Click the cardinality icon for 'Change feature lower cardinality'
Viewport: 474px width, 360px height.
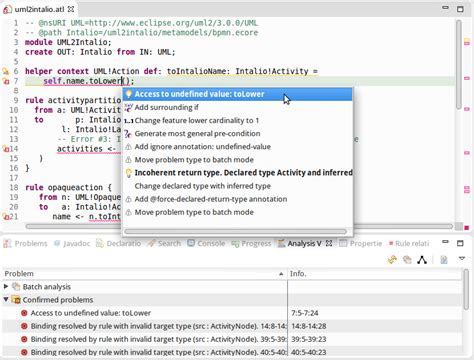point(128,121)
